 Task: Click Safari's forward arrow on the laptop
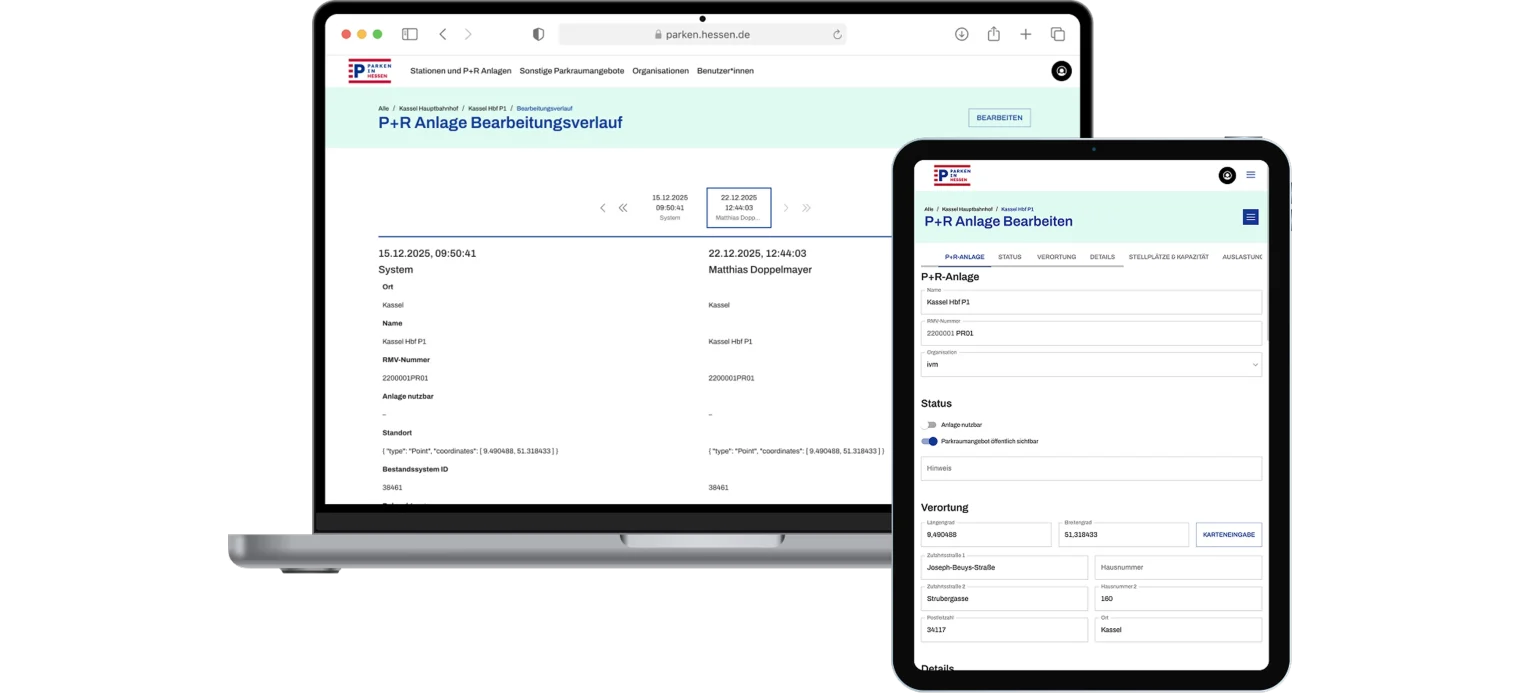(x=468, y=34)
